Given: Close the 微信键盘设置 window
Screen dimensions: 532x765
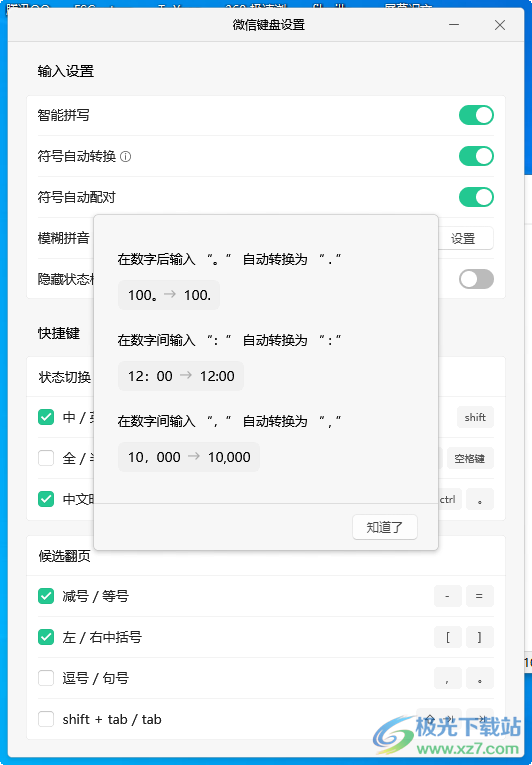Looking at the screenshot, I should (500, 25).
